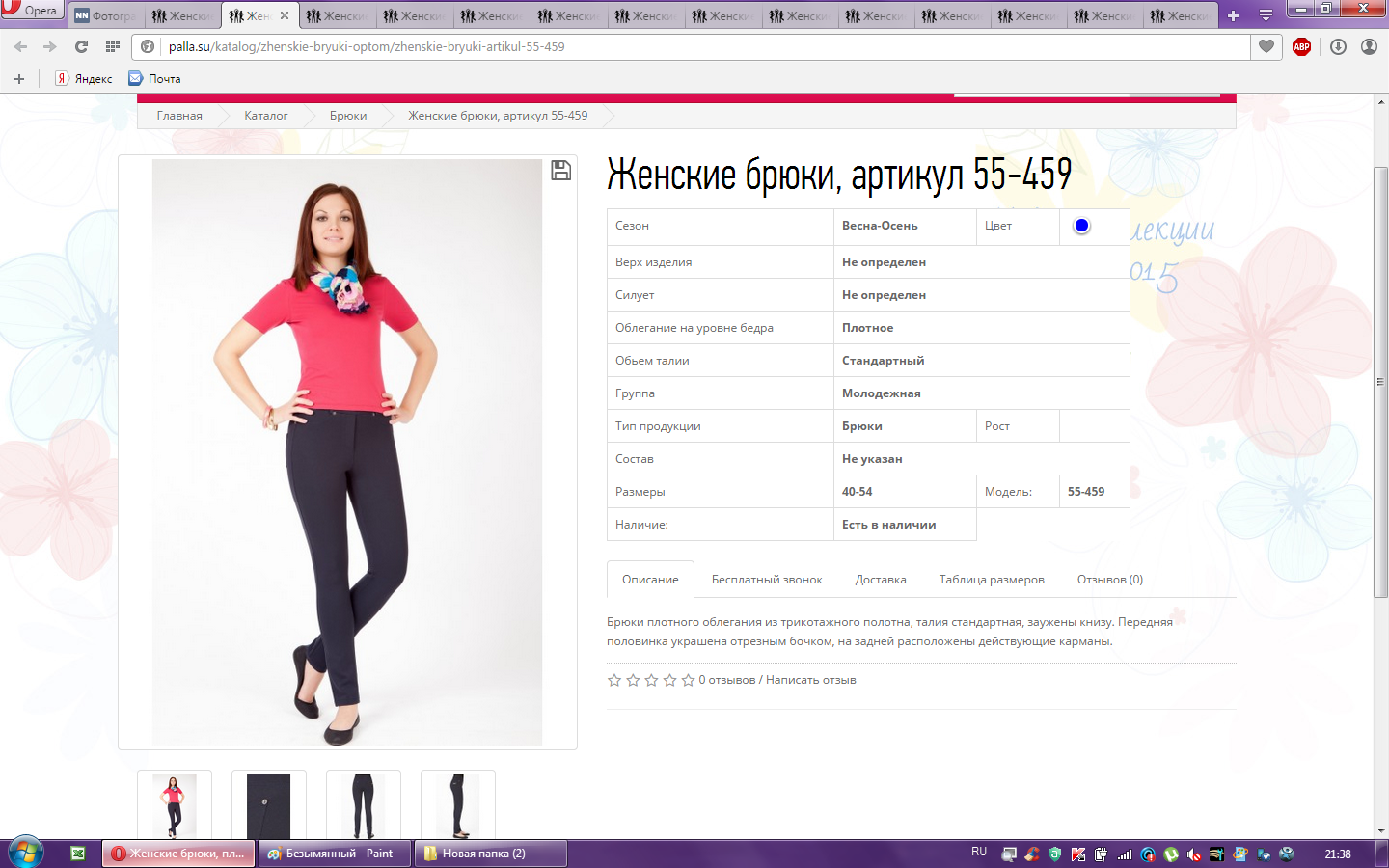This screenshot has height=868, width=1389.
Task: Select the fourth thumbnail showing trousers side
Action: [458, 805]
